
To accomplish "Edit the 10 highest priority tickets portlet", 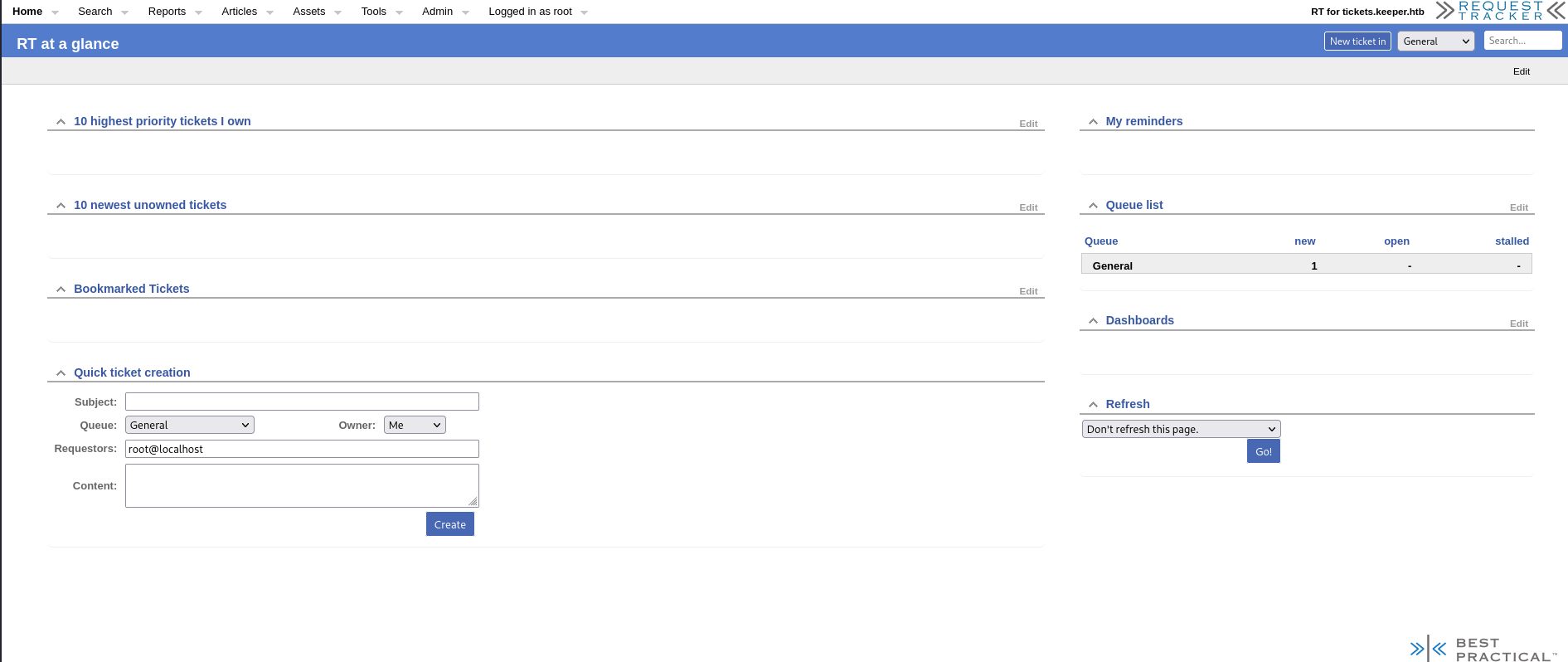I will [1028, 124].
